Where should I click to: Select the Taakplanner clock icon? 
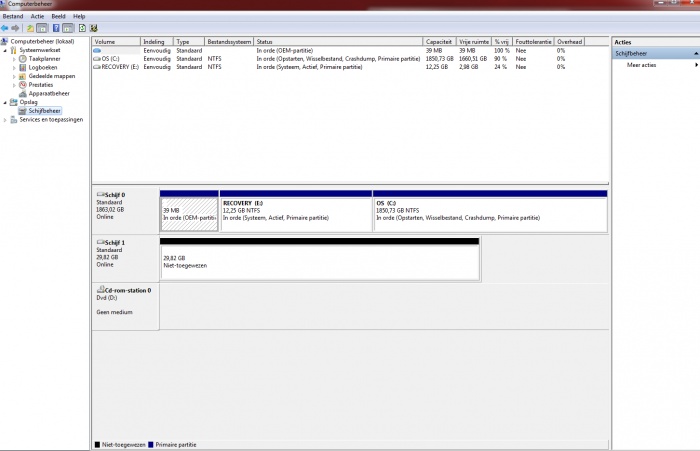pyautogui.click(x=23, y=59)
